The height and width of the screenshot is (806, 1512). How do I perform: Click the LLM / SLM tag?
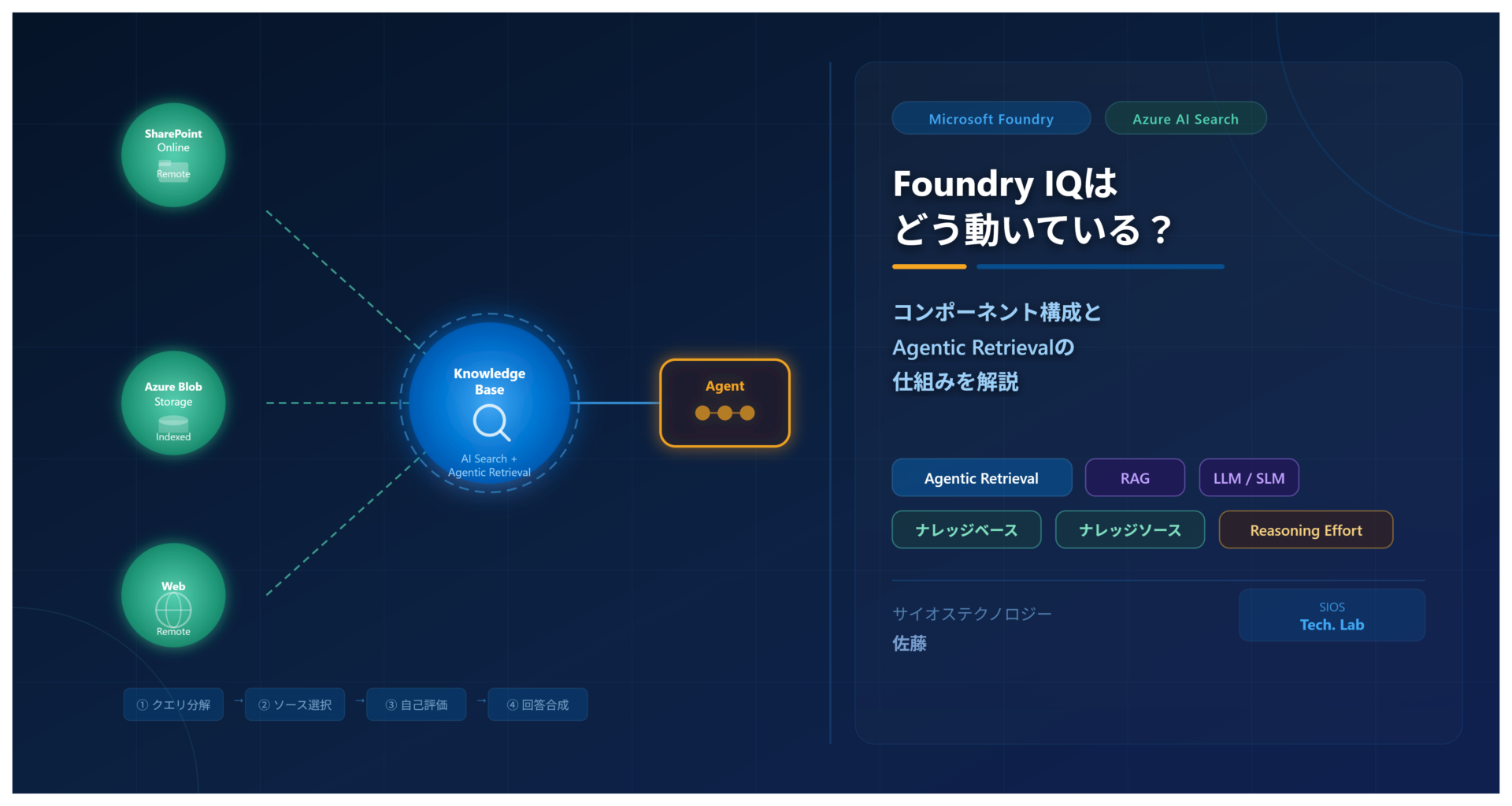point(1249,477)
